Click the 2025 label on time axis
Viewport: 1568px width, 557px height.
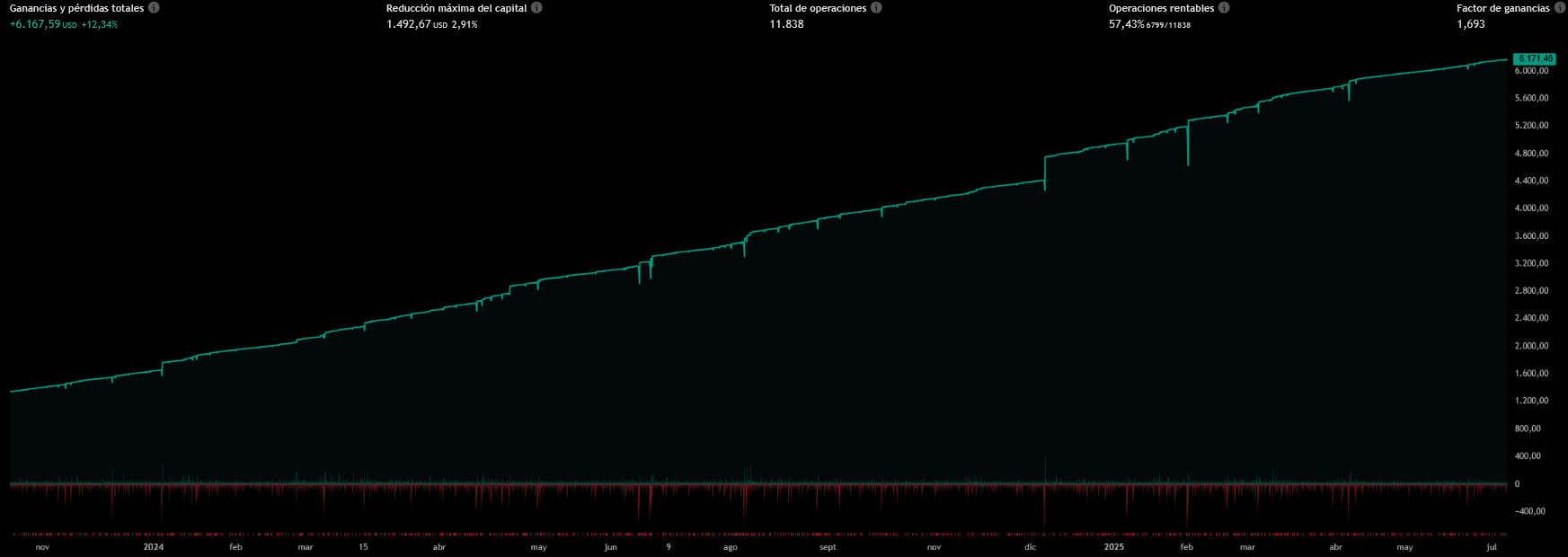pos(1113,547)
